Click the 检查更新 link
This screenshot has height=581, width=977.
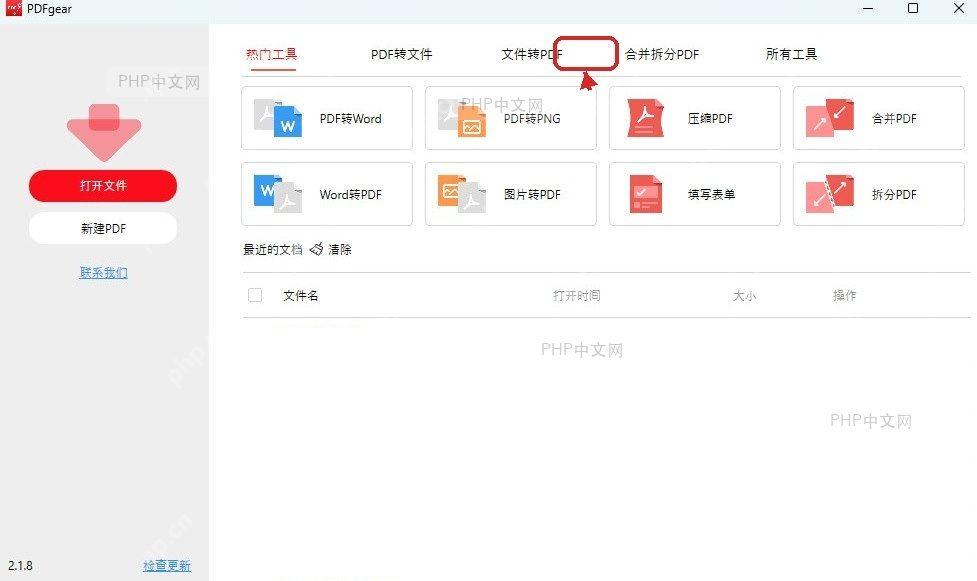click(x=167, y=565)
